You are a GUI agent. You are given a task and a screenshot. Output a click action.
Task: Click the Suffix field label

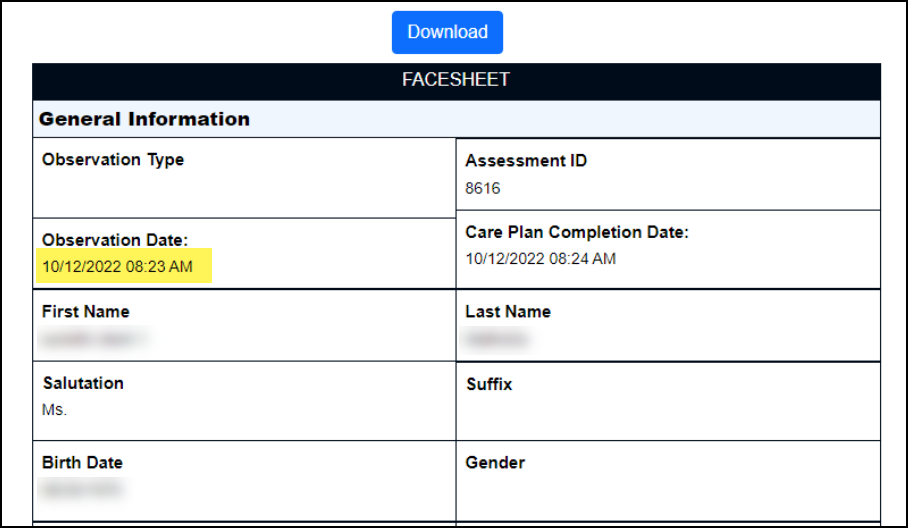[x=489, y=383]
